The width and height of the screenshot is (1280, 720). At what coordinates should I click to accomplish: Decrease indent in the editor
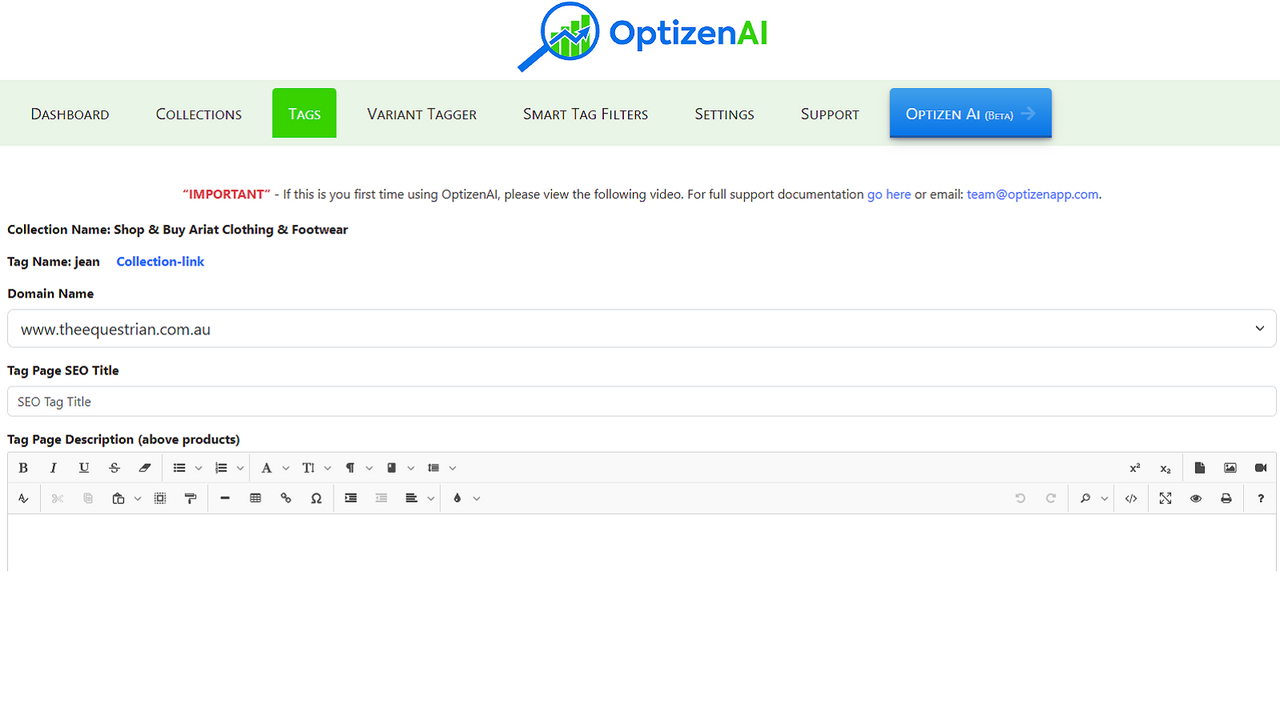[x=381, y=498]
